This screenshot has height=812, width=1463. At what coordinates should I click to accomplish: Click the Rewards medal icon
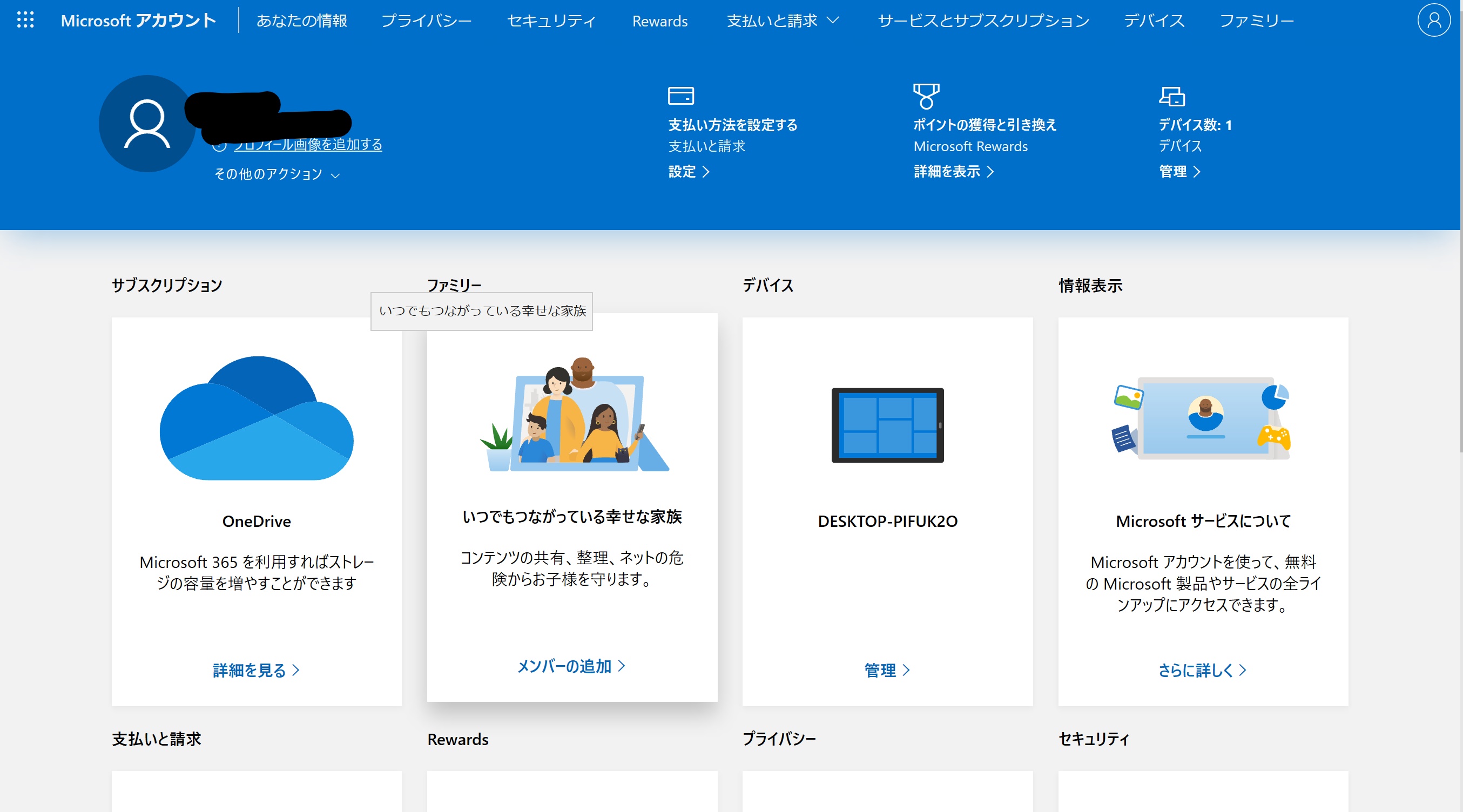coord(926,96)
